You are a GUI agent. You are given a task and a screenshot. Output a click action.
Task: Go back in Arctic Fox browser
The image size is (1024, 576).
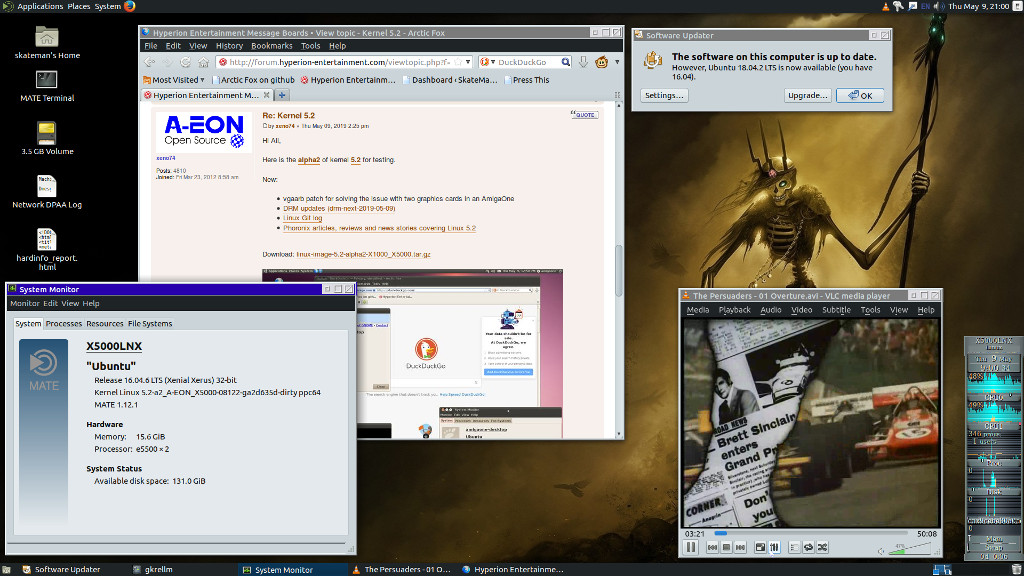(x=150, y=62)
